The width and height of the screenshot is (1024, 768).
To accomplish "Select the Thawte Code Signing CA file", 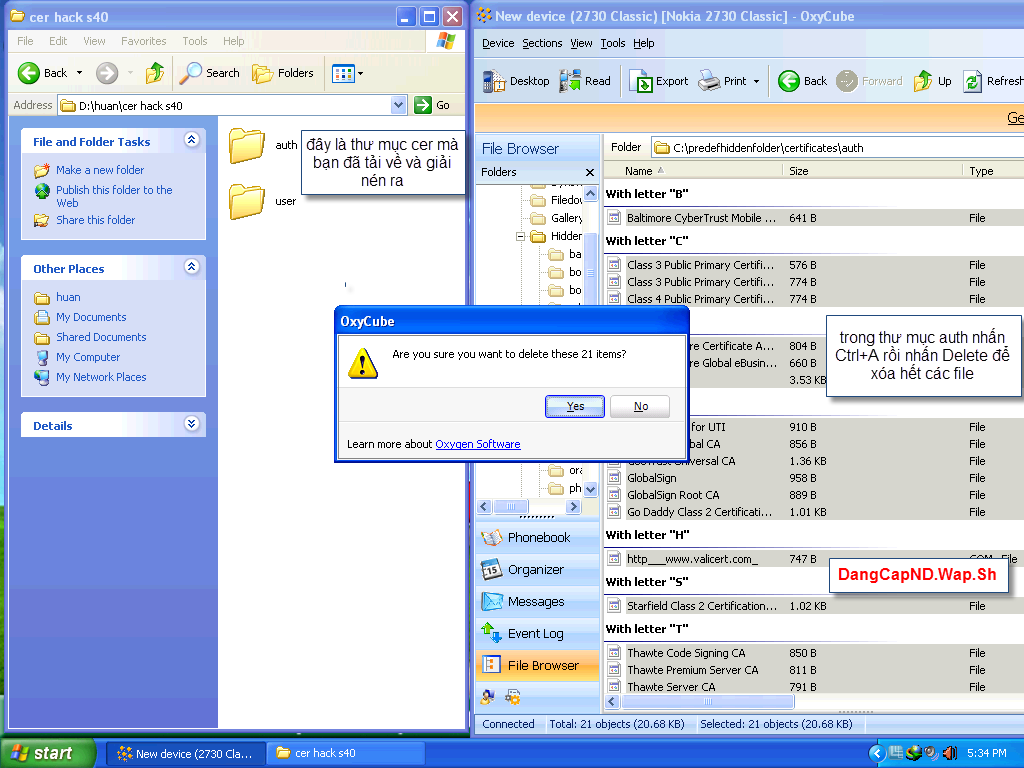I will click(x=814, y=653).
